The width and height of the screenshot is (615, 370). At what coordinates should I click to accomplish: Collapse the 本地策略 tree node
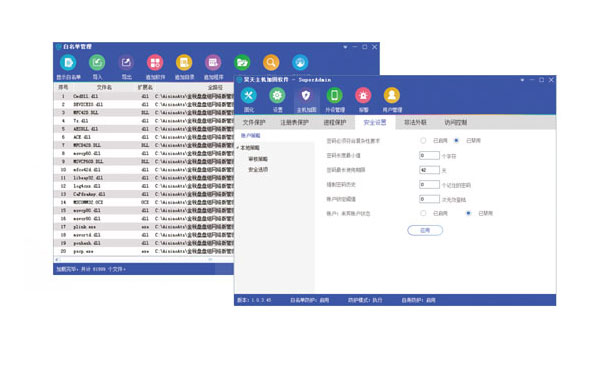[x=238, y=148]
